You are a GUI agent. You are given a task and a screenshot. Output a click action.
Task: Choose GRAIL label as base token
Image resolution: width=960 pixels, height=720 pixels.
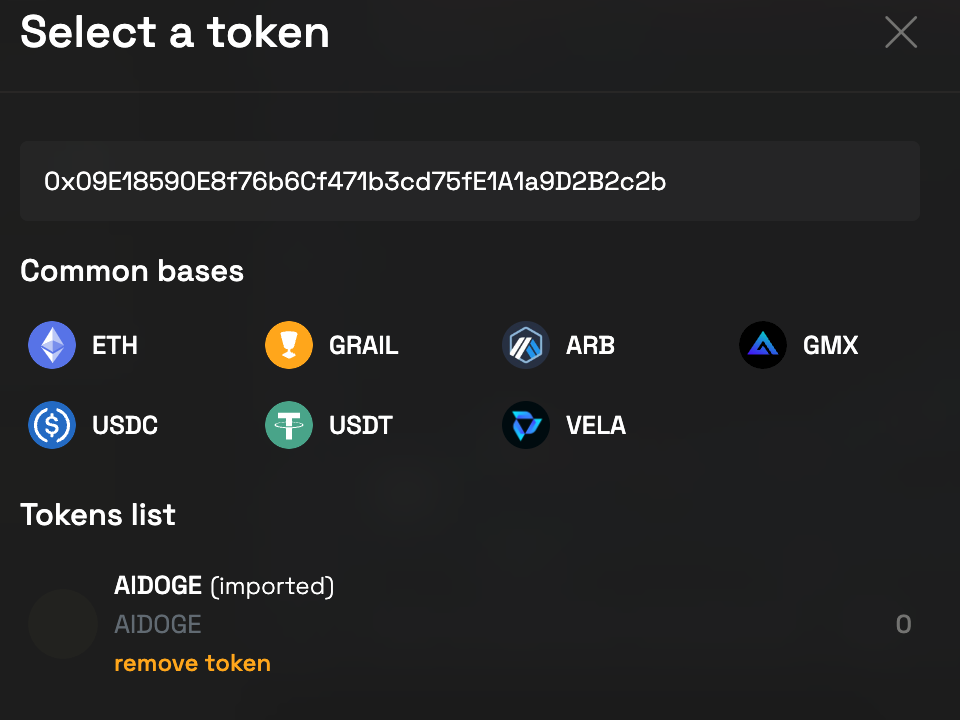[x=364, y=345]
